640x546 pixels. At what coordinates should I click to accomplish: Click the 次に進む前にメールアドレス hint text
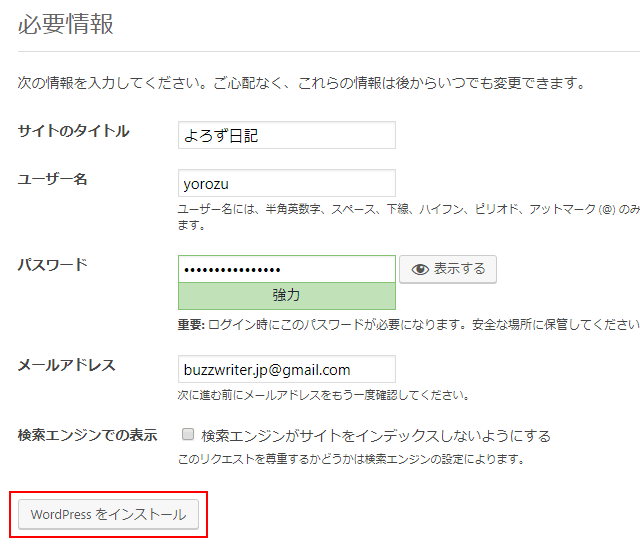coord(324,395)
